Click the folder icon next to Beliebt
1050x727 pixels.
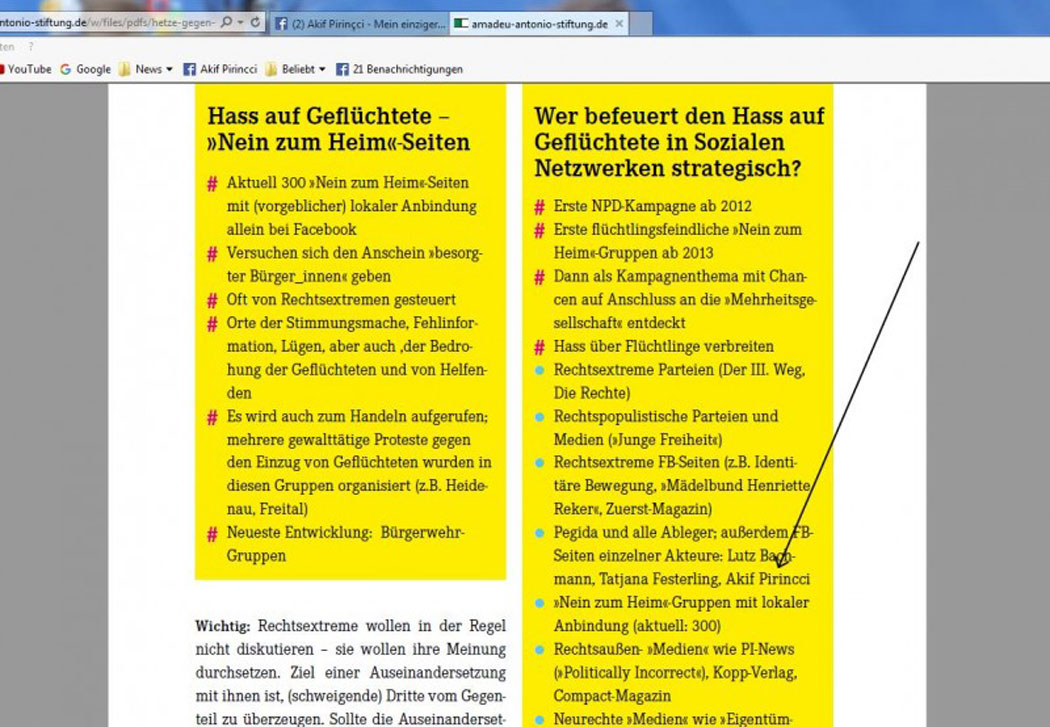coord(271,69)
